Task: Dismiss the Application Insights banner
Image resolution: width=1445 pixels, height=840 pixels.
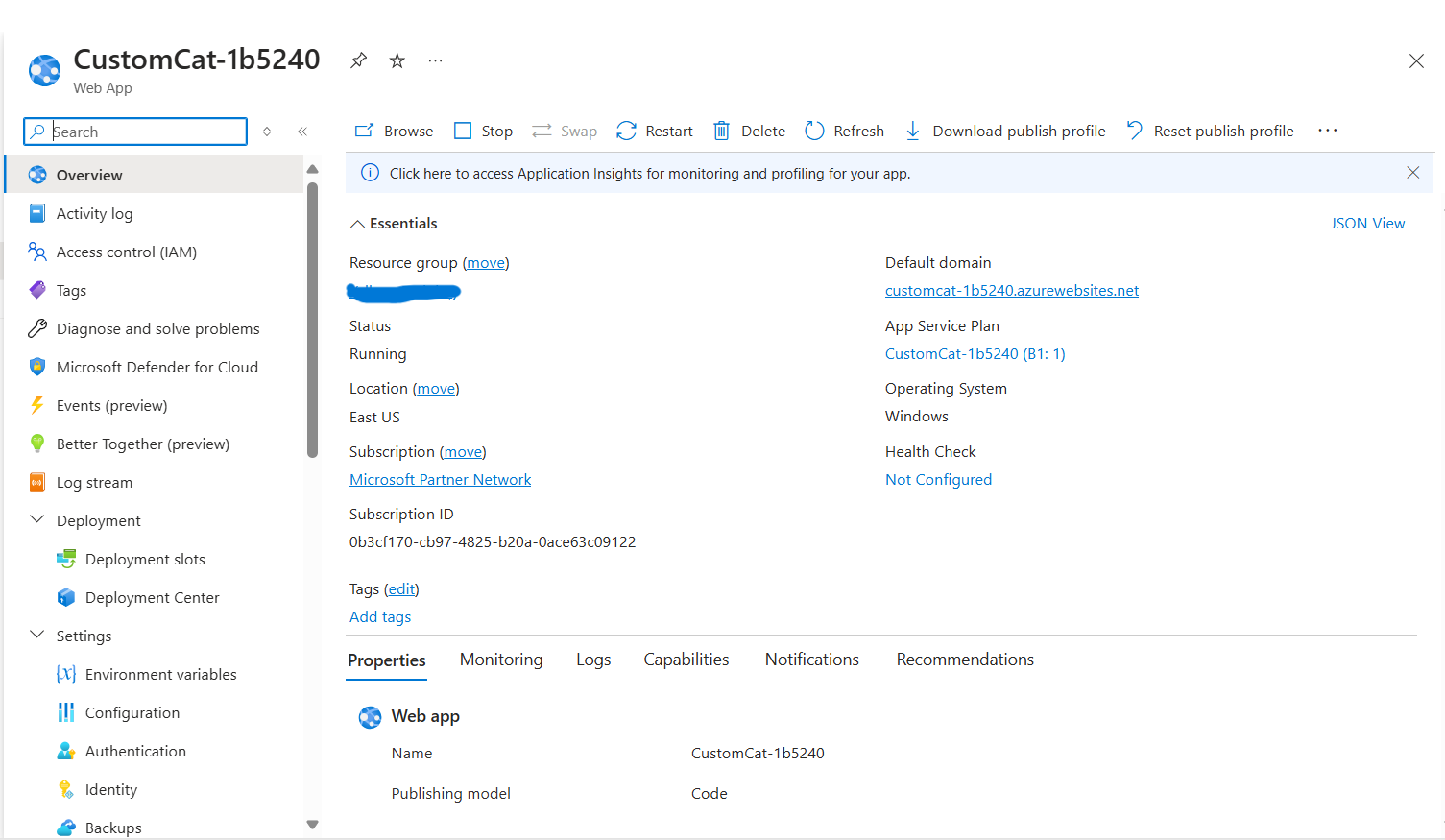Action: click(x=1412, y=173)
